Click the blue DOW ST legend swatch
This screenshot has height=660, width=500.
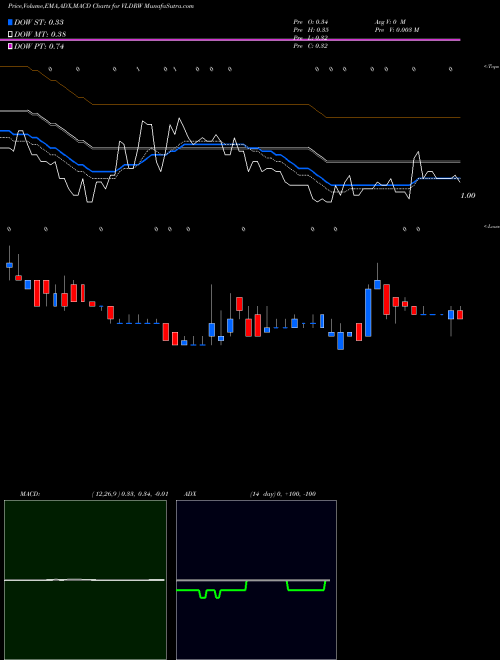(11, 22)
